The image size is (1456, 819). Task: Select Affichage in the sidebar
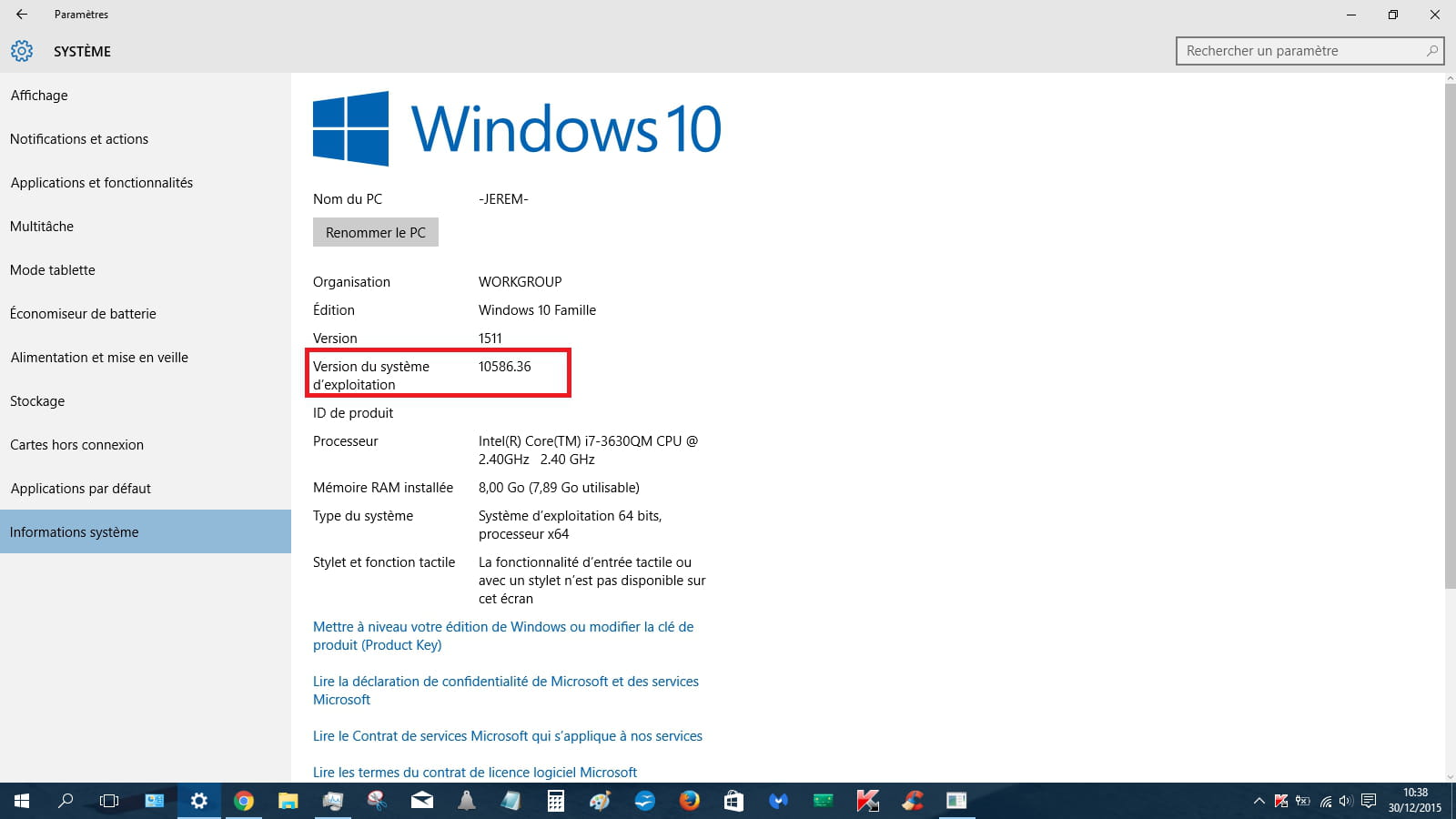(146, 95)
